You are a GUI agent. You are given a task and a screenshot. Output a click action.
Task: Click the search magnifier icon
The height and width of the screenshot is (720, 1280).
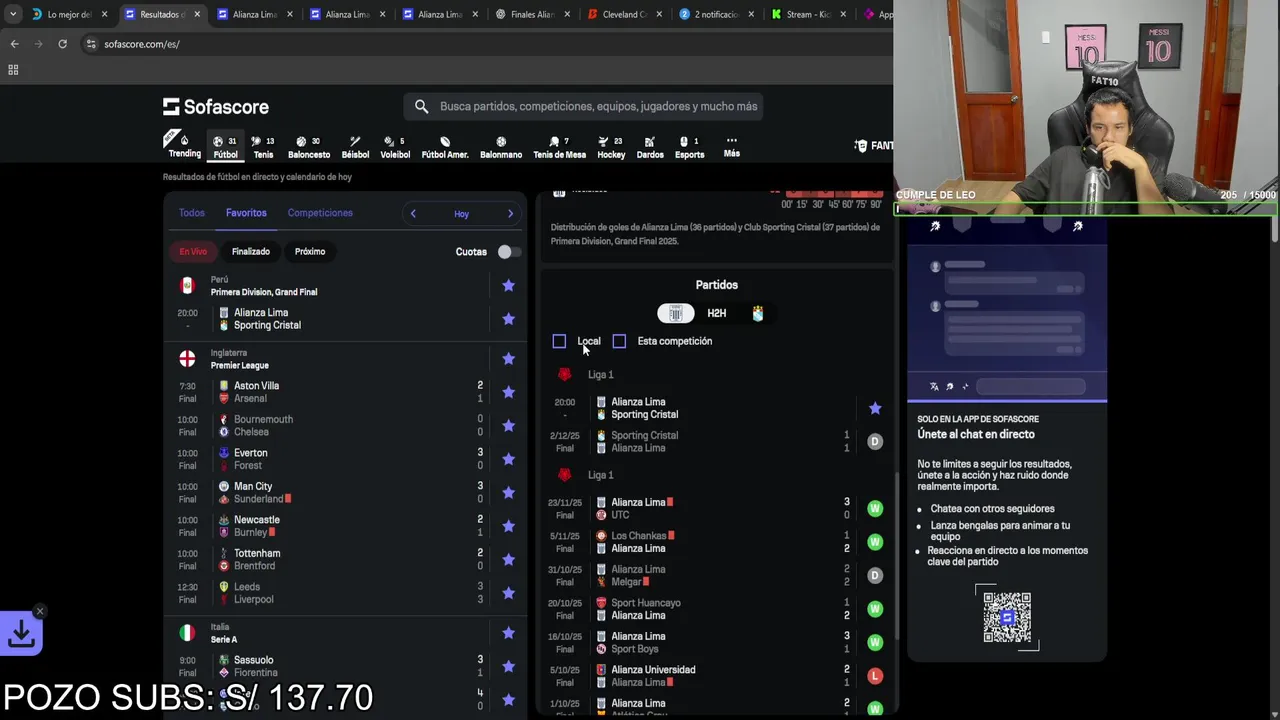[421, 106]
